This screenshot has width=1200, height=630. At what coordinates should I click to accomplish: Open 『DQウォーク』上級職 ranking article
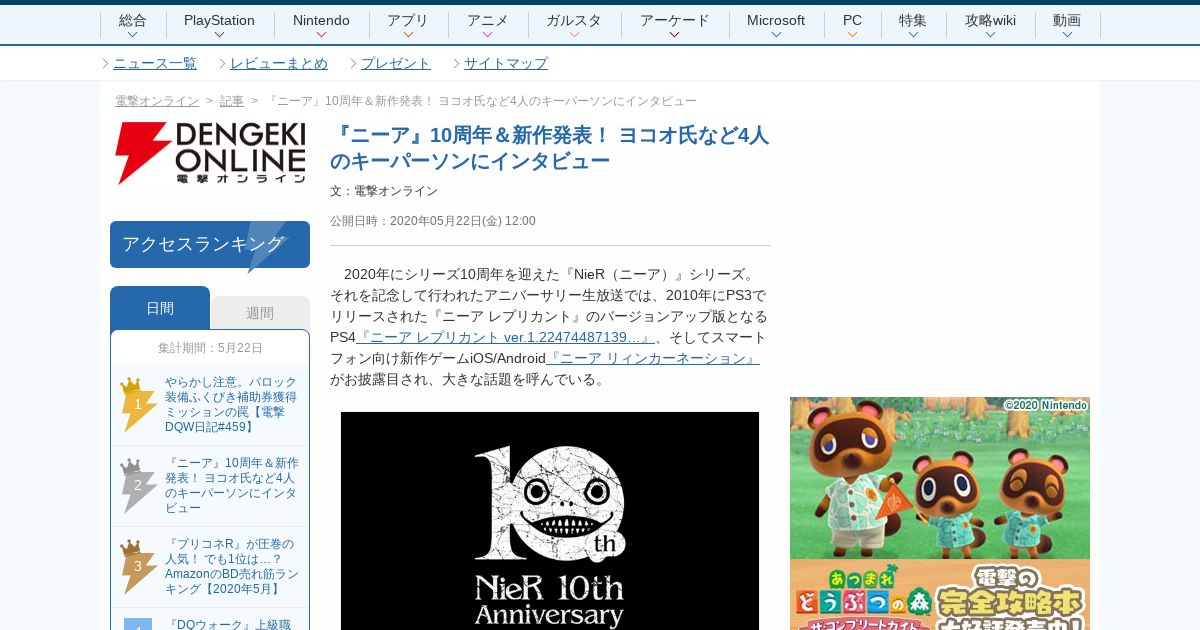tap(230, 624)
